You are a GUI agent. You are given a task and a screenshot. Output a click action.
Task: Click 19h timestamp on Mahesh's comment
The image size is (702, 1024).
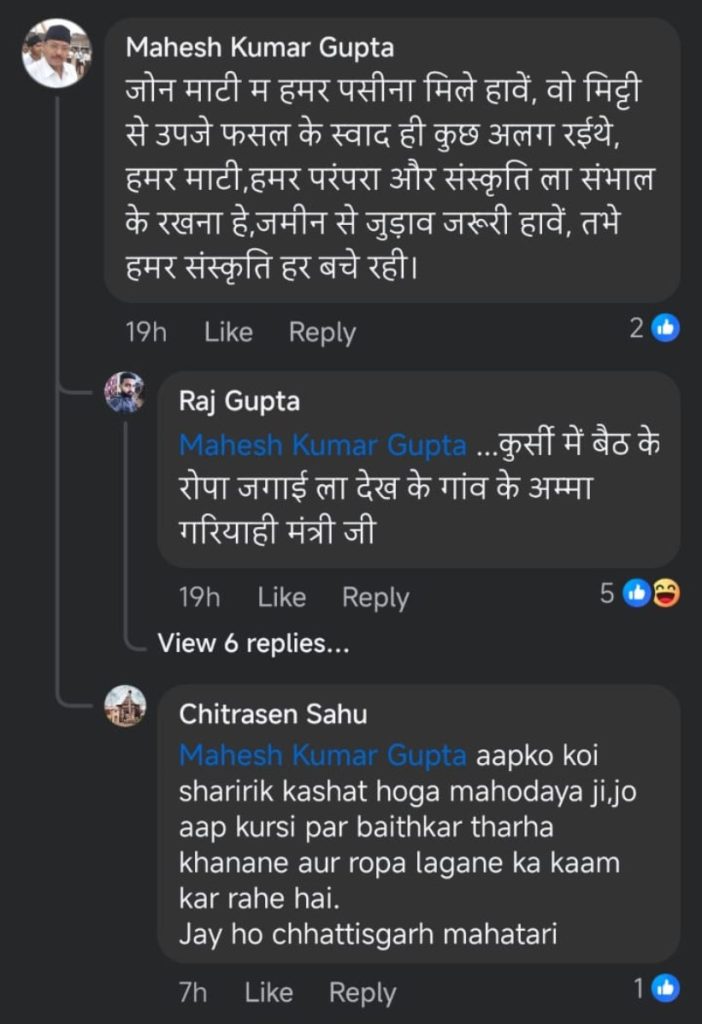145,332
